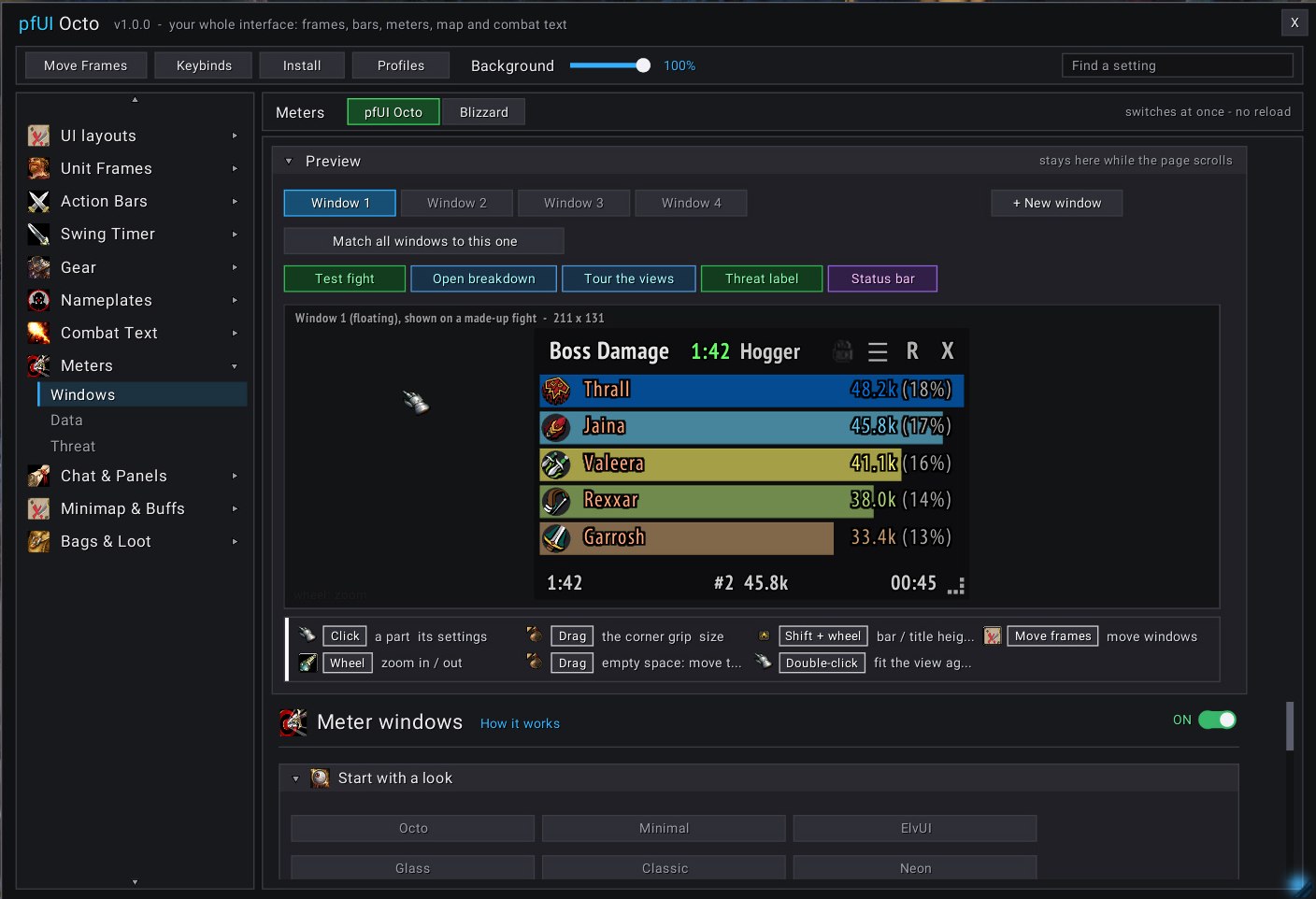The image size is (1316, 899).
Task: Collapse the Meters sidebar category arrow
Action: (x=235, y=366)
